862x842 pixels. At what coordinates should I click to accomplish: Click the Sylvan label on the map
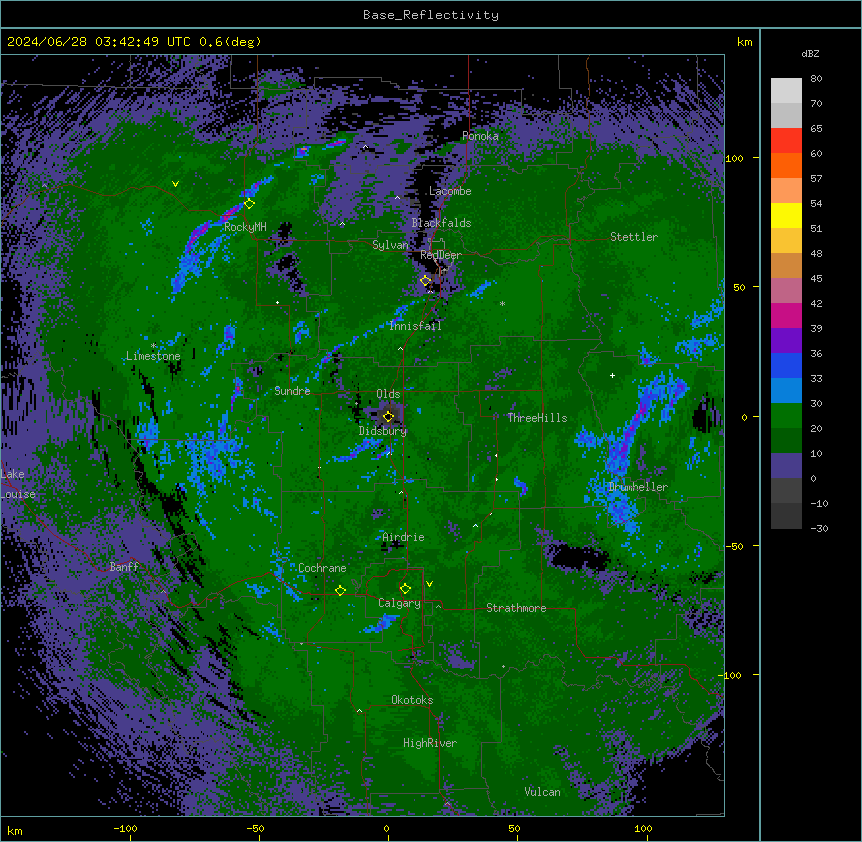click(390, 245)
